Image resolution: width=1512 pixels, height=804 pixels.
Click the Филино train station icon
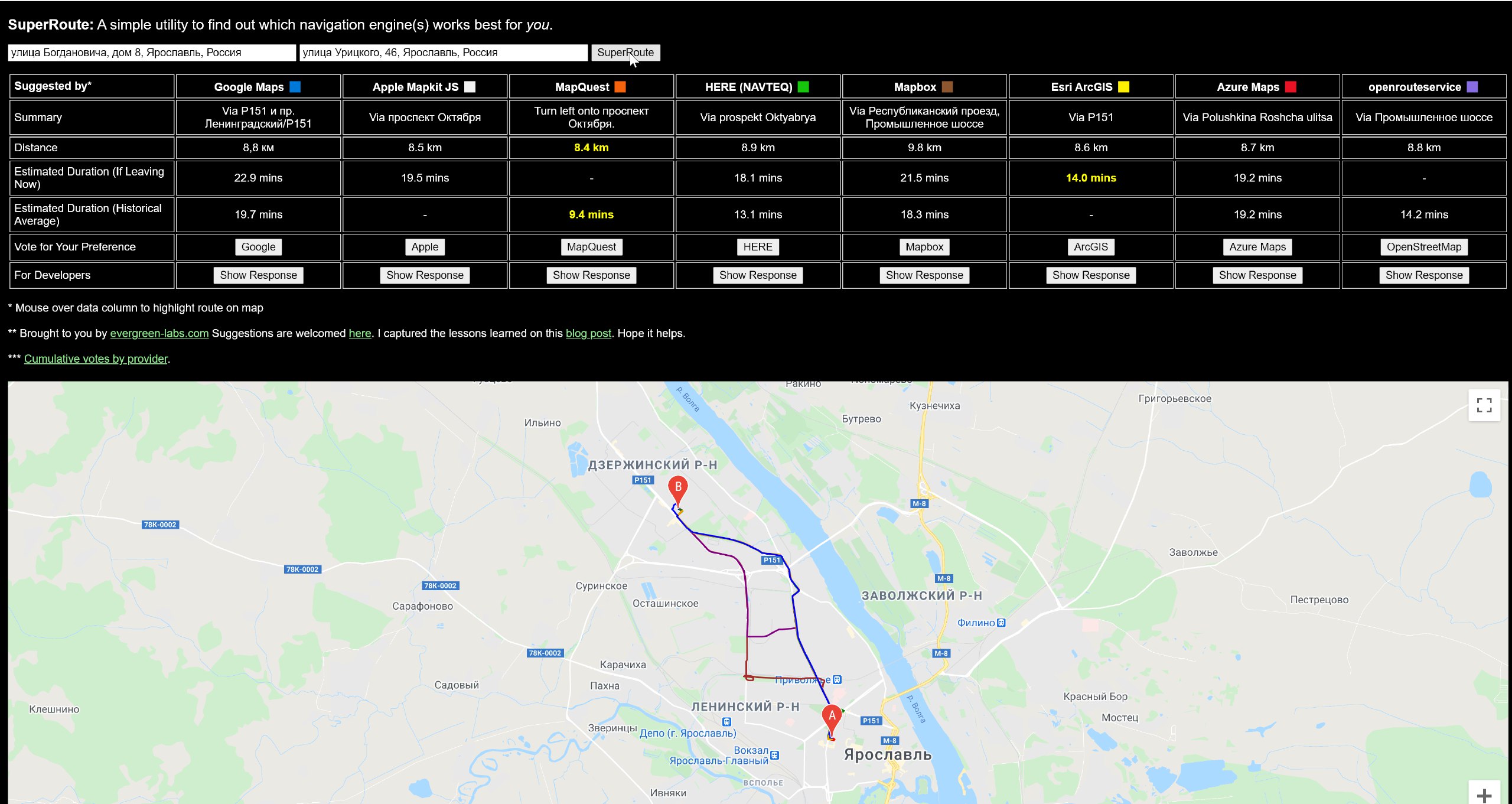(x=1001, y=623)
